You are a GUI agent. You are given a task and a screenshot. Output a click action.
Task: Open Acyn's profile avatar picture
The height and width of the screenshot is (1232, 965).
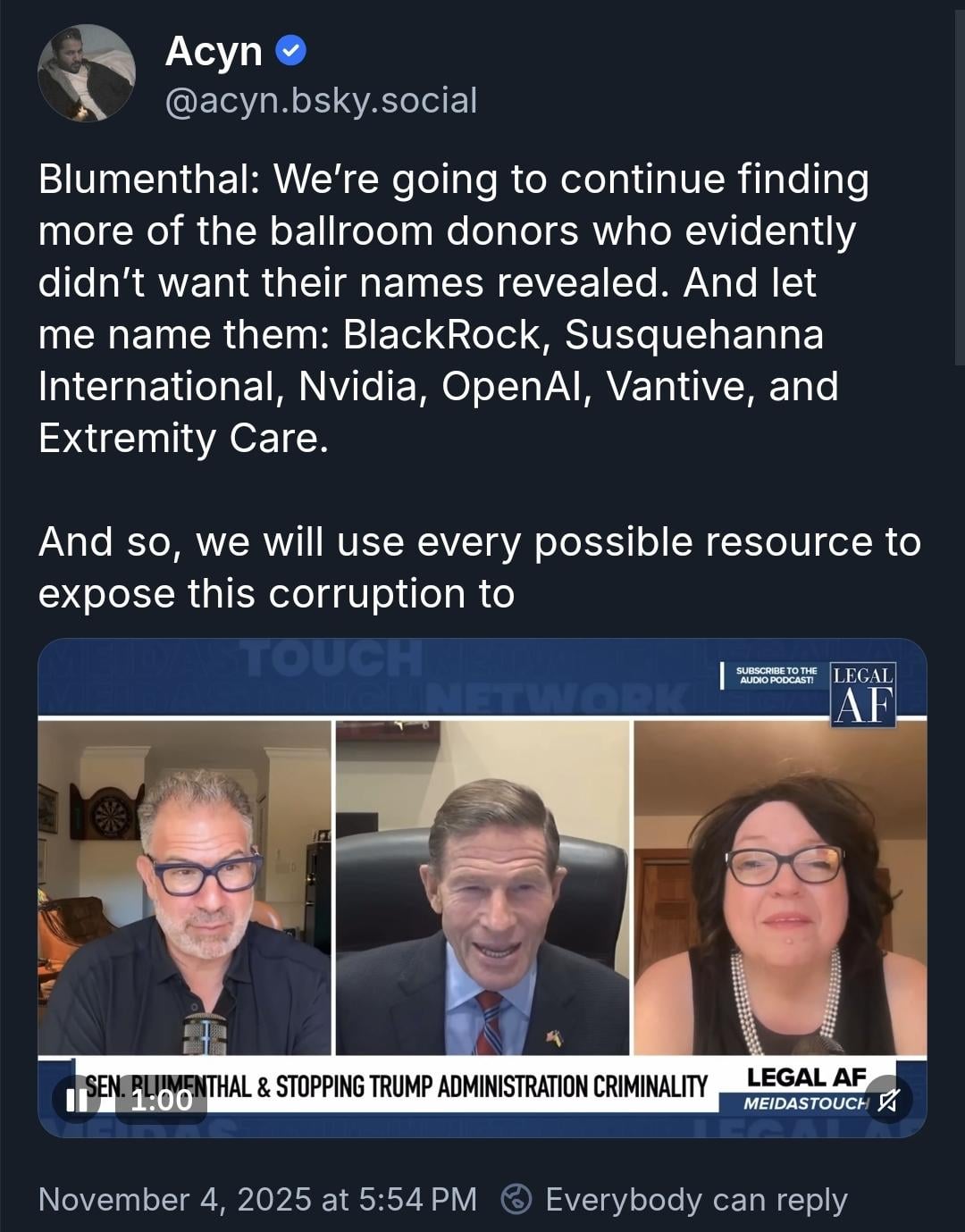click(87, 74)
